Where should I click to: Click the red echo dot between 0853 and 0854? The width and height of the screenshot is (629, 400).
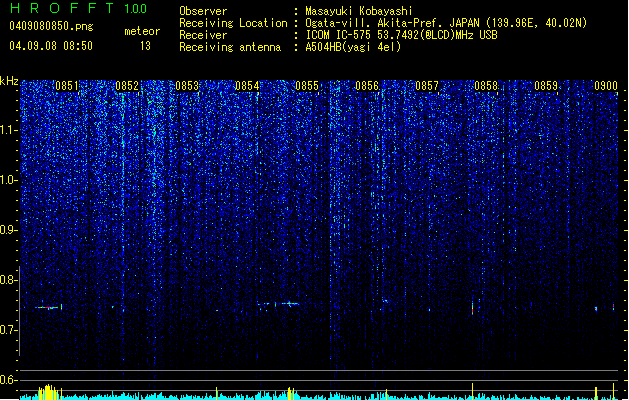click(x=217, y=310)
